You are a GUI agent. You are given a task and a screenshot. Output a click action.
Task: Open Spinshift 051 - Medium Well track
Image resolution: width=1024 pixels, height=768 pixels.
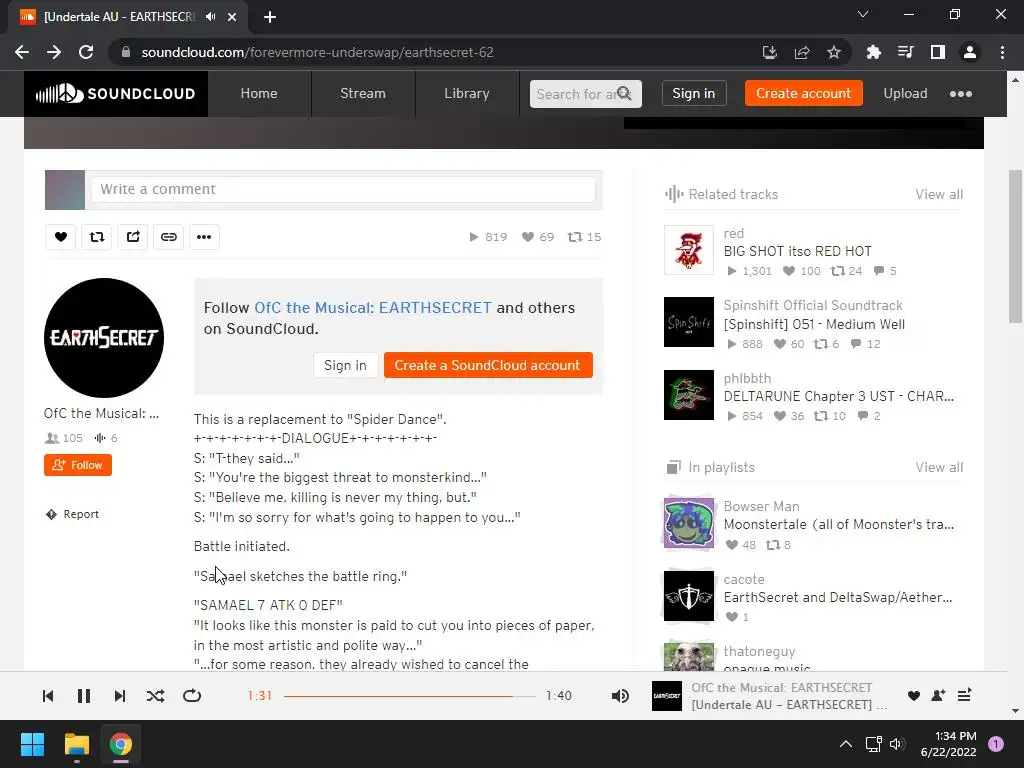pos(814,325)
